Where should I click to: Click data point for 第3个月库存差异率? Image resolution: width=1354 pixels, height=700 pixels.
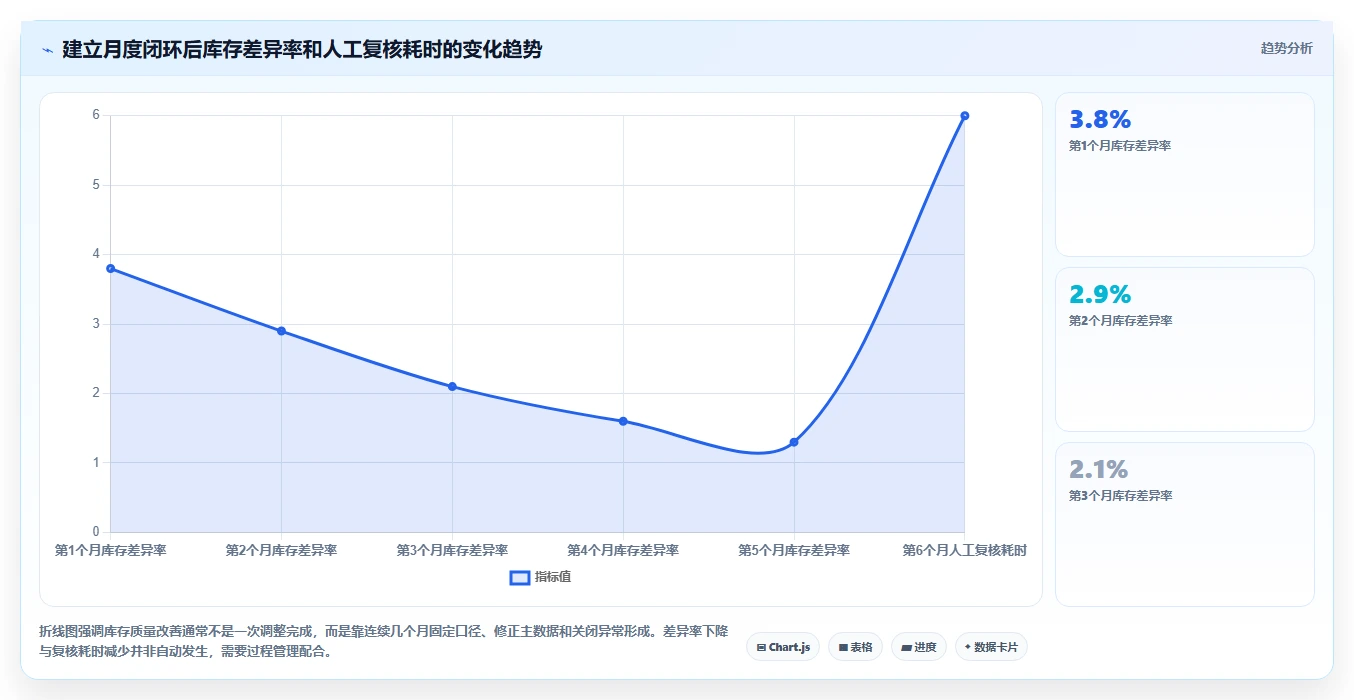452,386
